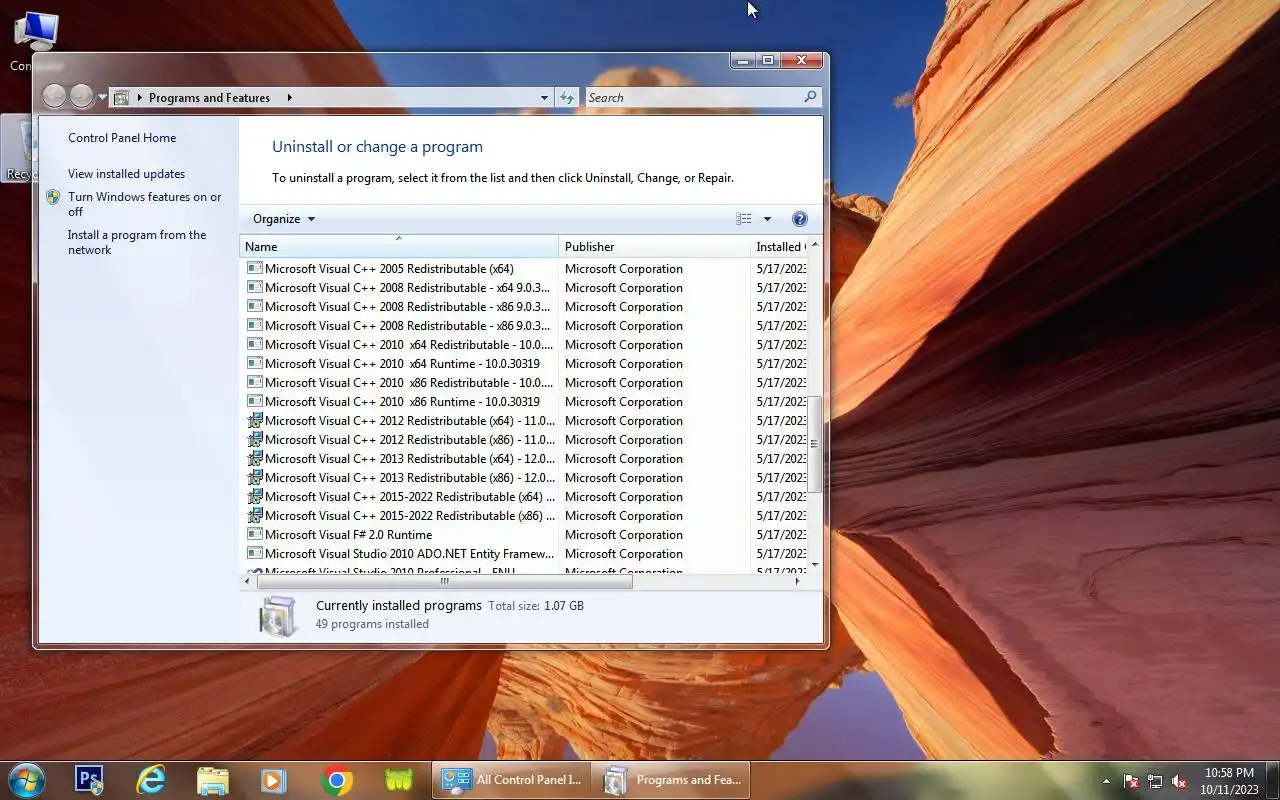Screen dimensions: 1280x800
Task: Sort the list by Name column header
Action: pyautogui.click(x=398, y=246)
